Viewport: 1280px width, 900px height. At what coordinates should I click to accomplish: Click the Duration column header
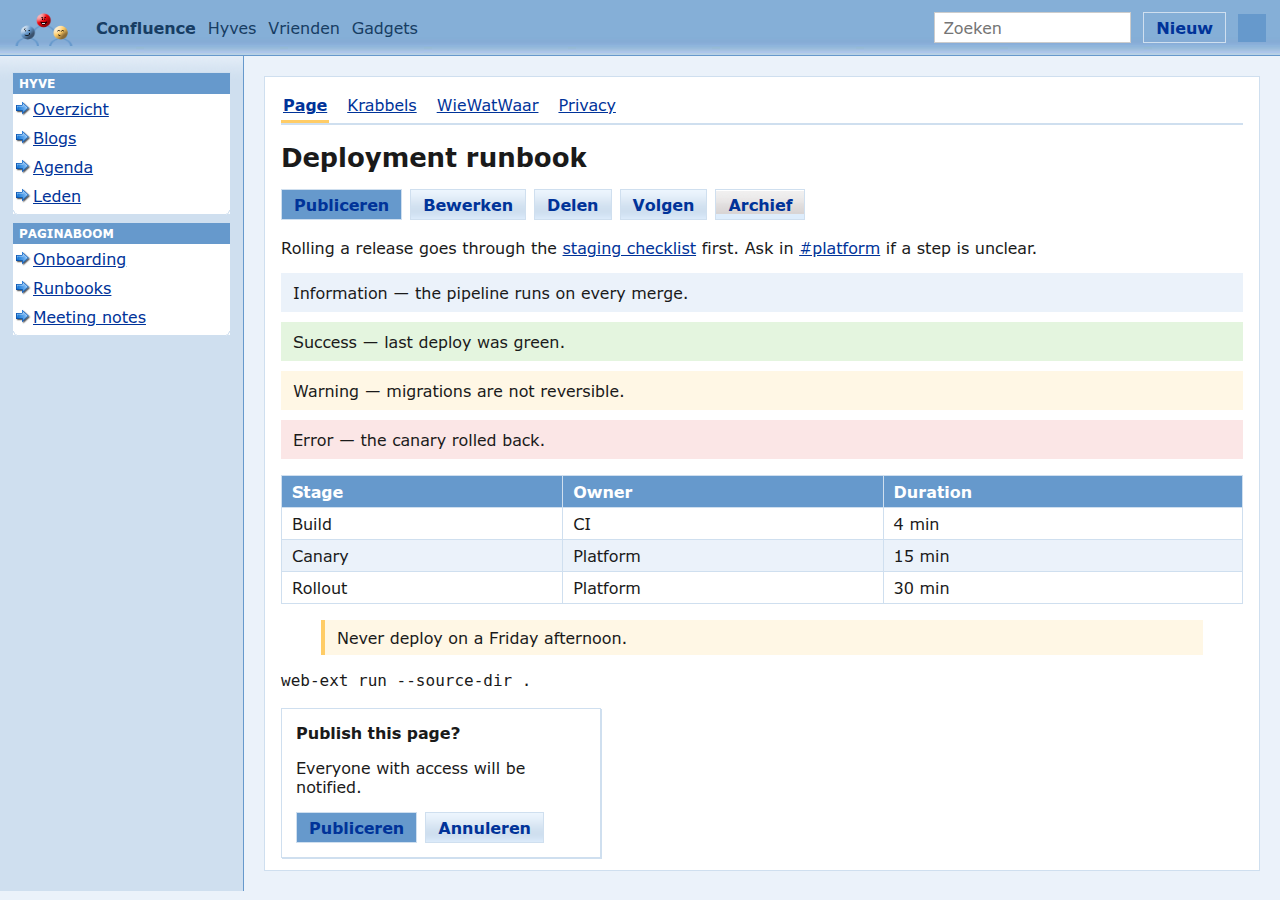pyautogui.click(x=1063, y=492)
